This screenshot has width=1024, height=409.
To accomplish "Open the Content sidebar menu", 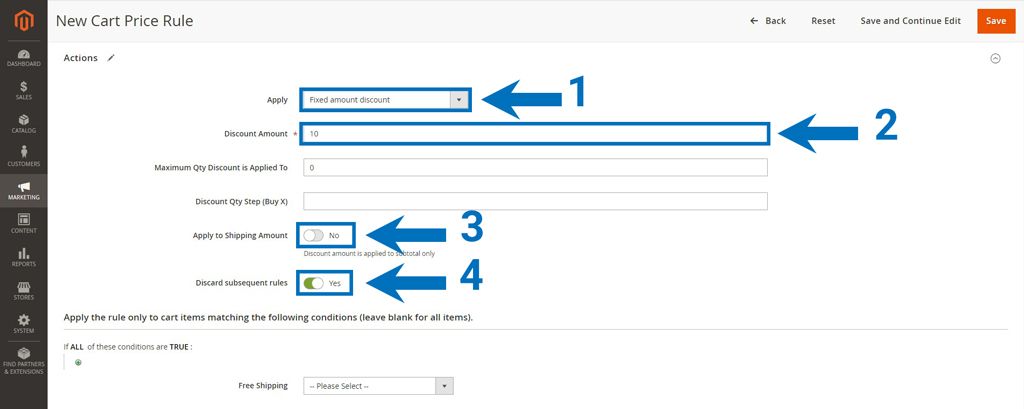I will coord(24,224).
